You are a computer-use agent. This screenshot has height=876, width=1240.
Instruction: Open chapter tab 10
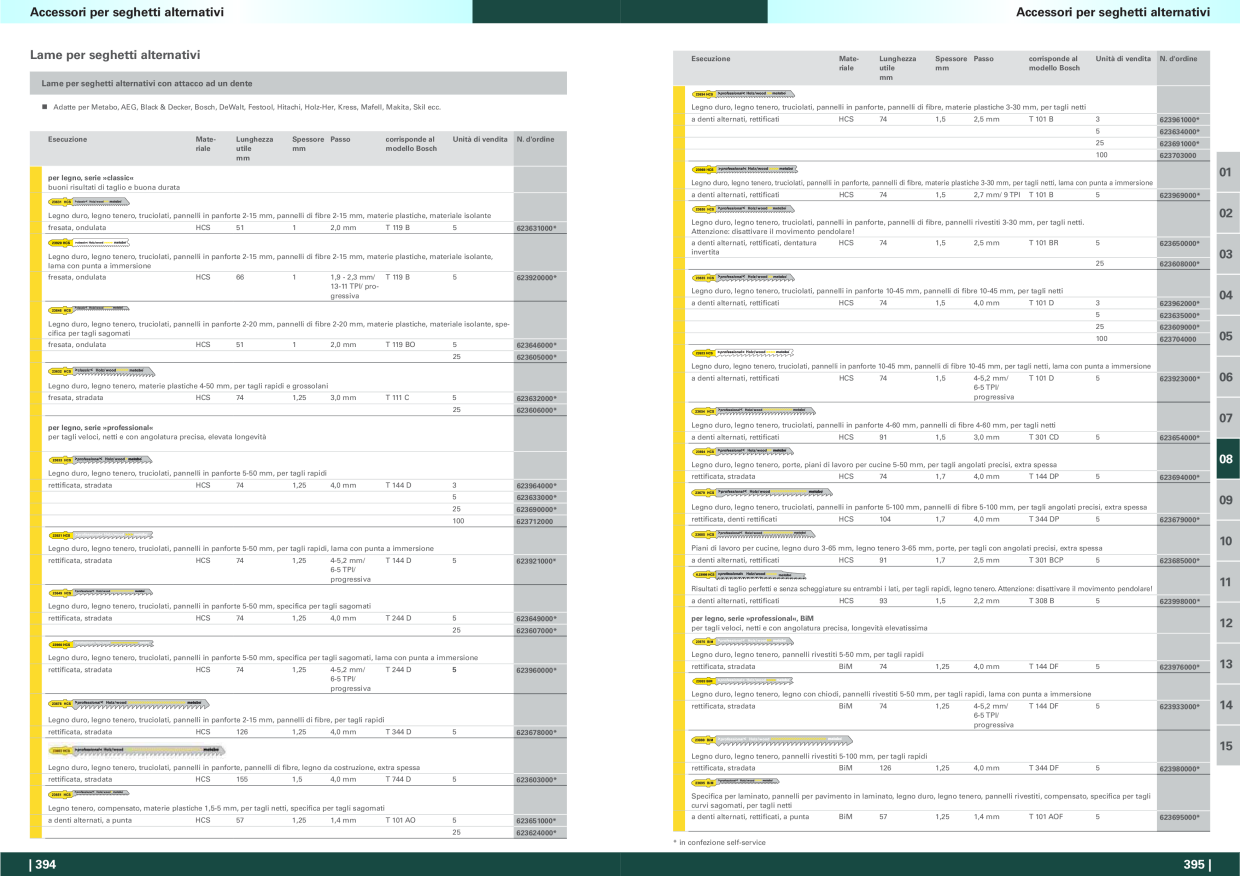1226,541
